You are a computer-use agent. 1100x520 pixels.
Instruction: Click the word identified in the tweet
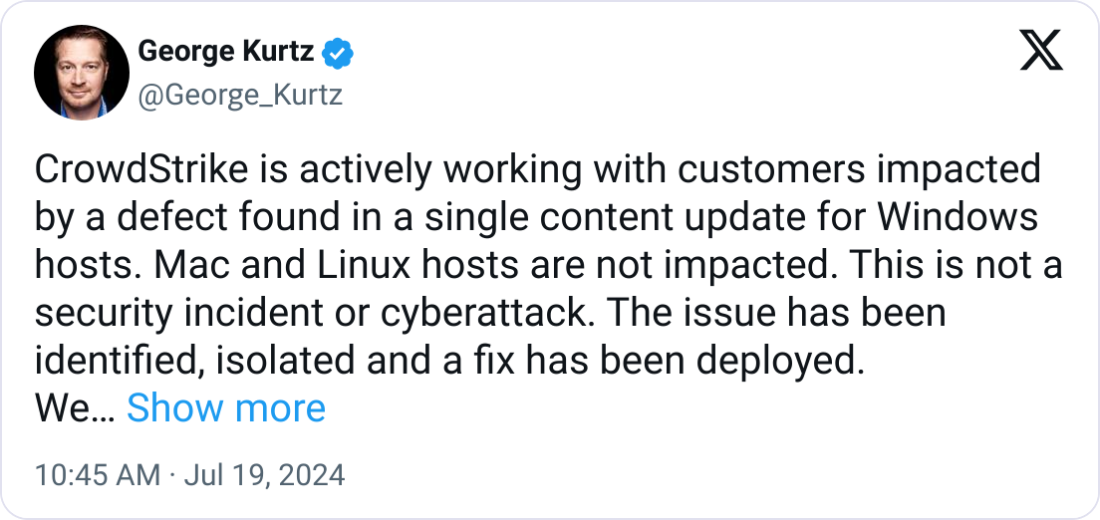pos(120,361)
